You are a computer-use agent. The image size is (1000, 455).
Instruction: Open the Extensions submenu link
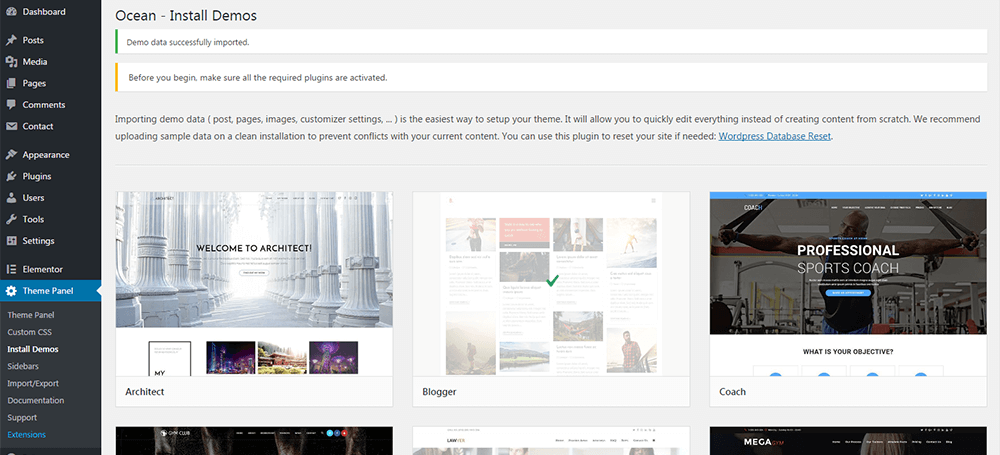click(x=26, y=435)
